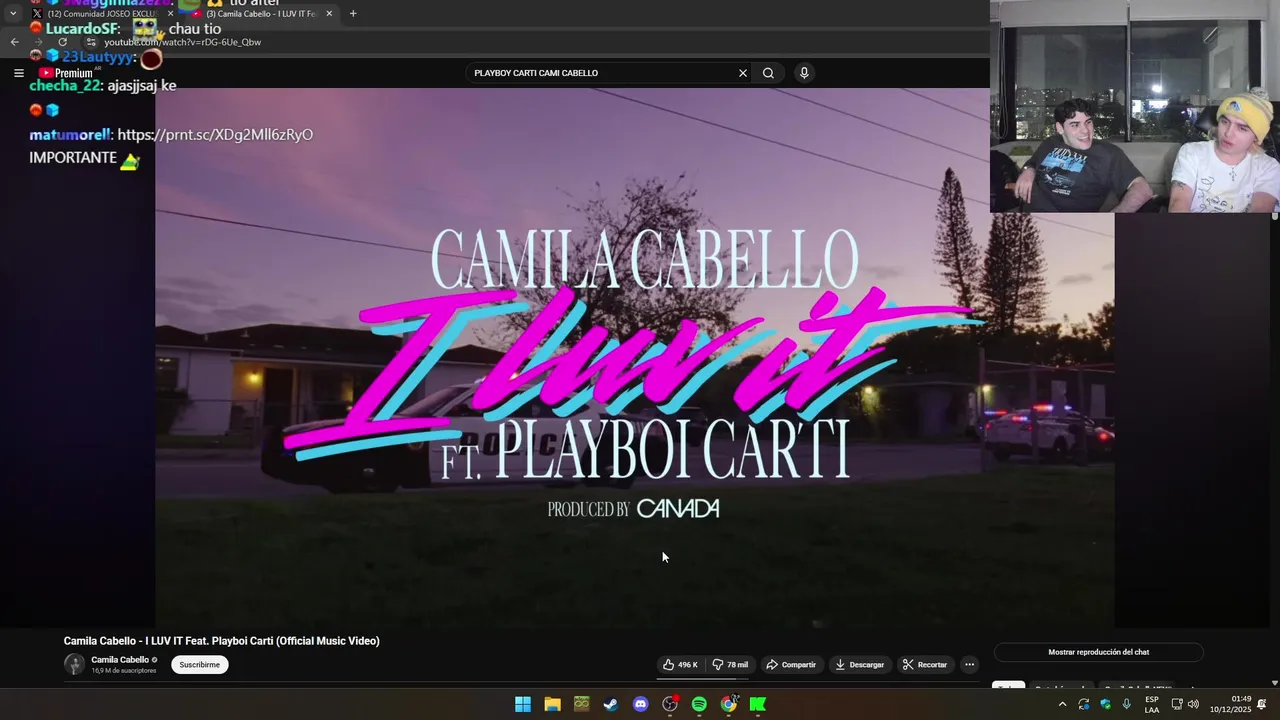Close the Camila Cabello YouTube tab

coord(329,14)
